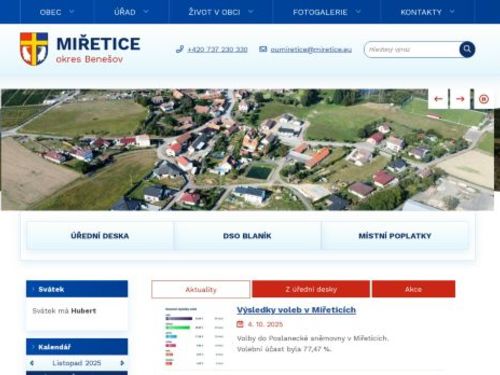Open the ÚŘAD menu item

pos(125,12)
